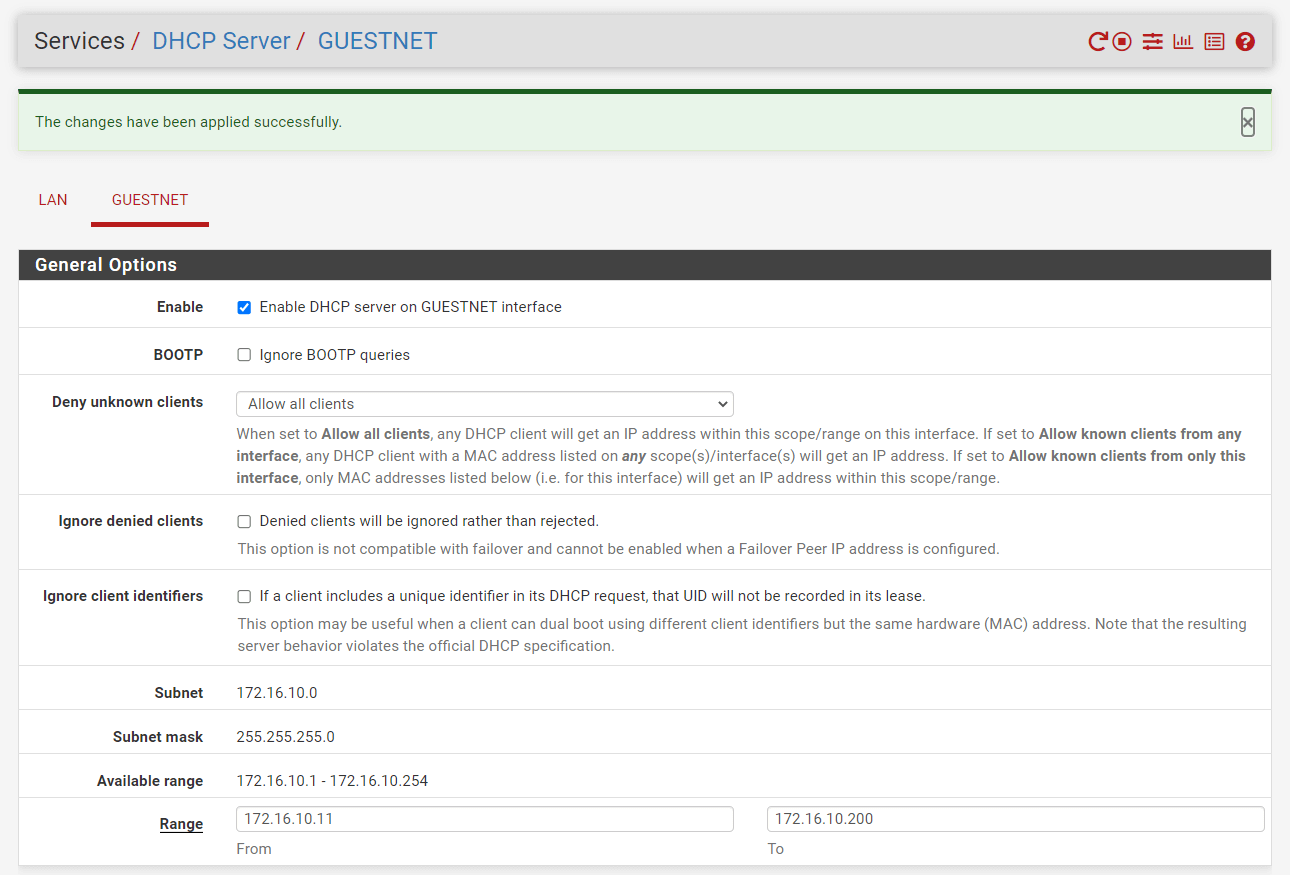The width and height of the screenshot is (1290, 875).
Task: Click the Enable row label
Action: point(180,307)
